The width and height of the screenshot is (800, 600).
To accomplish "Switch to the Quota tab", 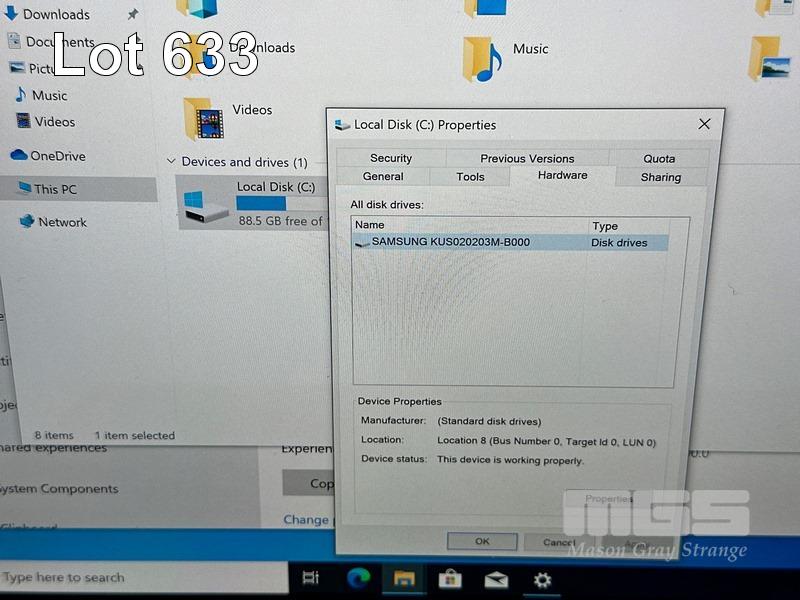I will [659, 159].
